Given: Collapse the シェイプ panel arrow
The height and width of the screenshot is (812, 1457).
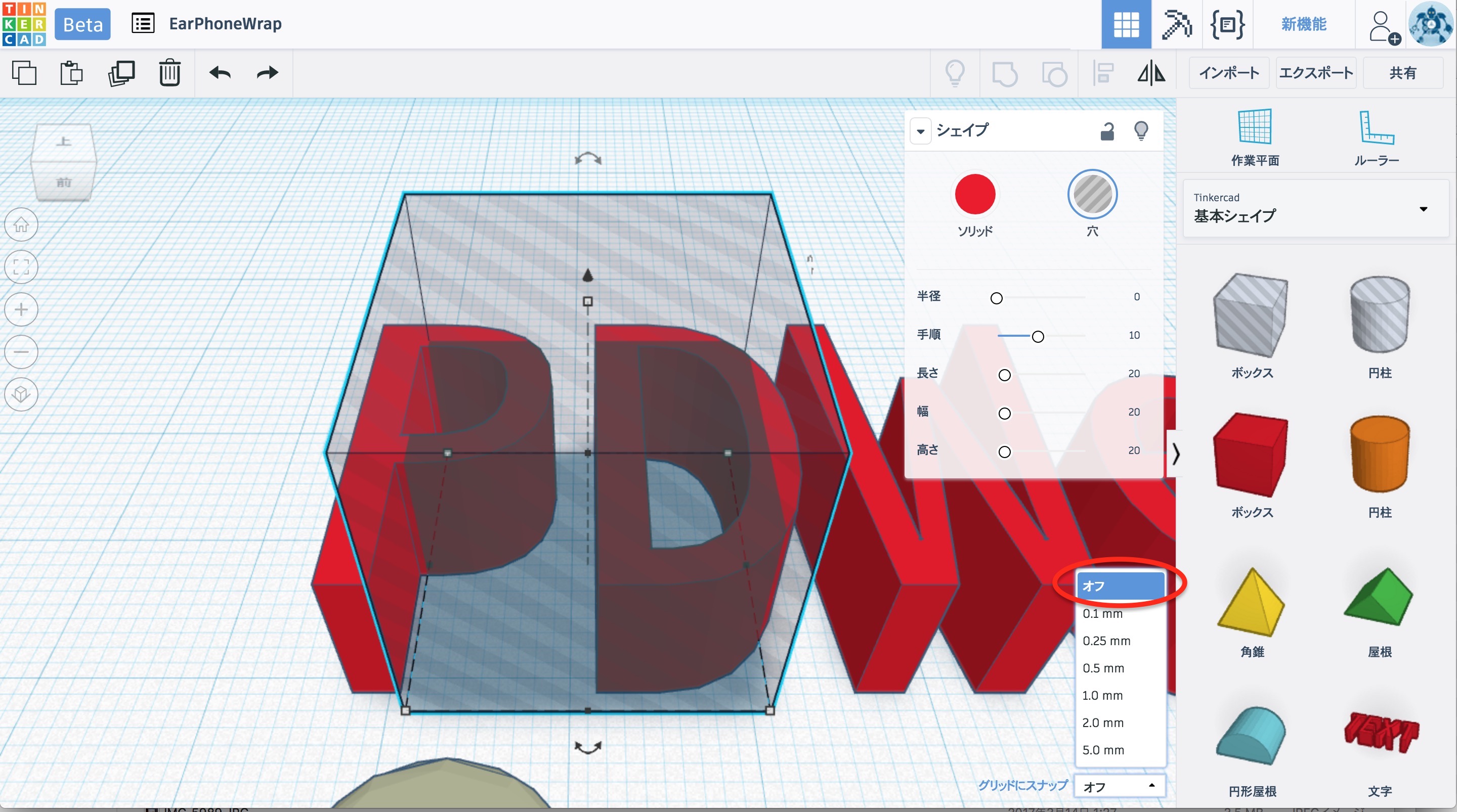Looking at the screenshot, I should click(x=920, y=131).
